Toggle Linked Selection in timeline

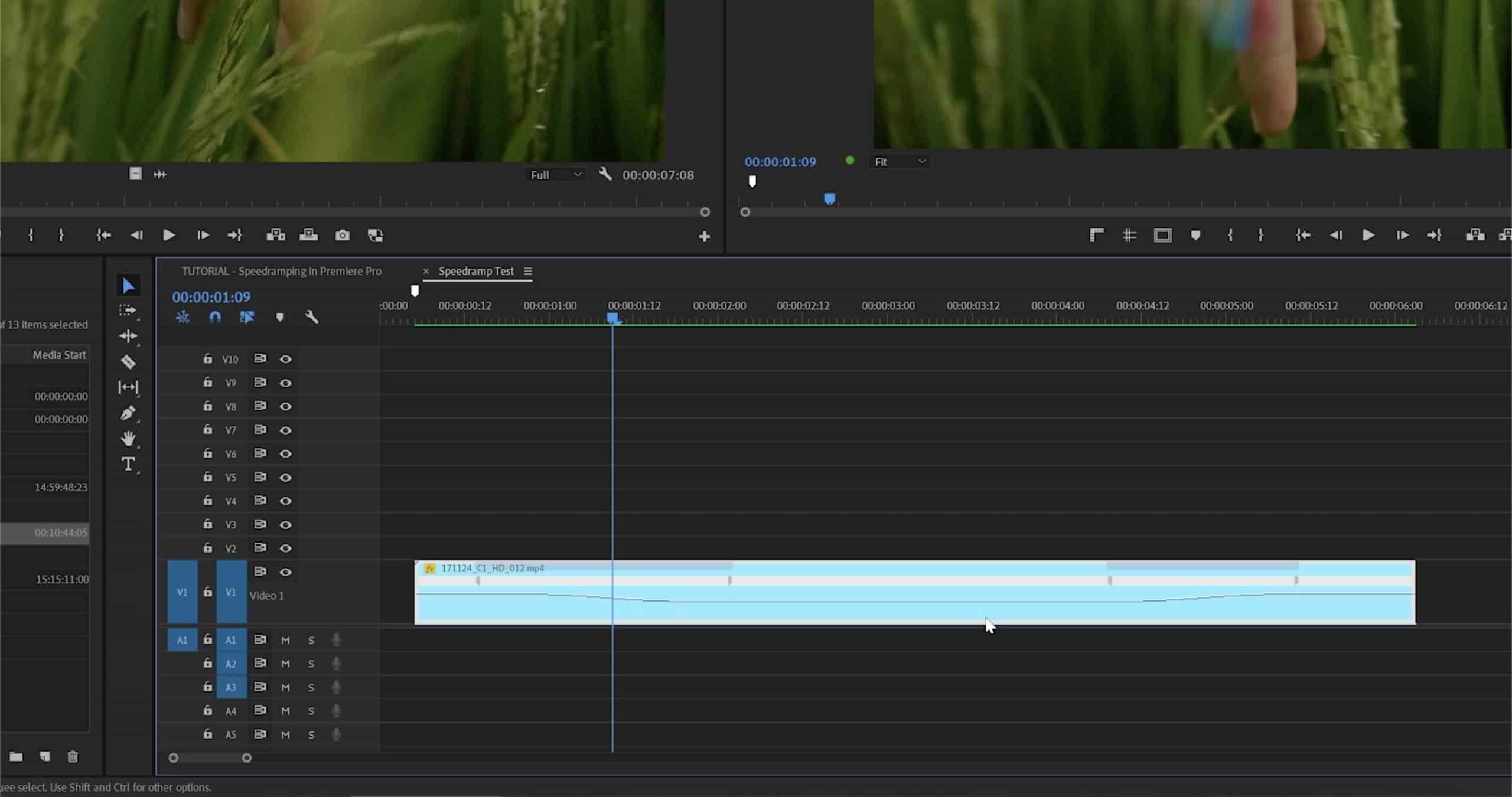point(247,317)
